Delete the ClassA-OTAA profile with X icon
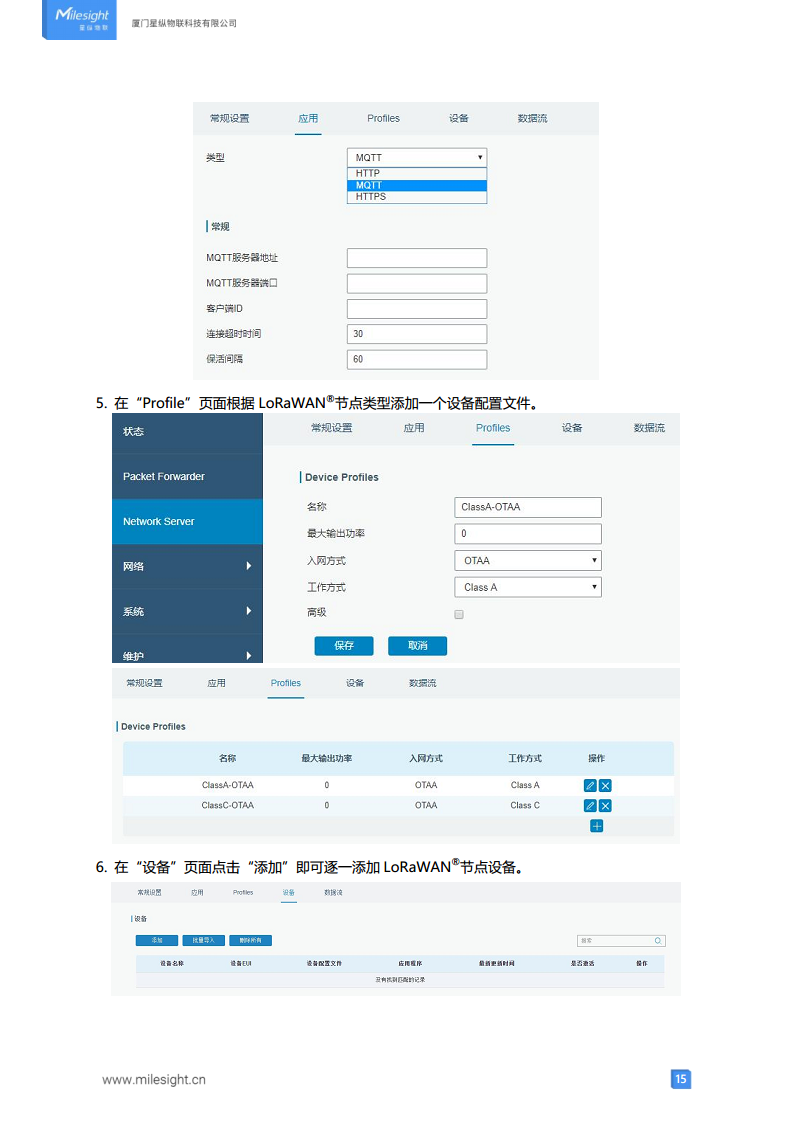The height and width of the screenshot is (1122, 793). pyautogui.click(x=605, y=786)
